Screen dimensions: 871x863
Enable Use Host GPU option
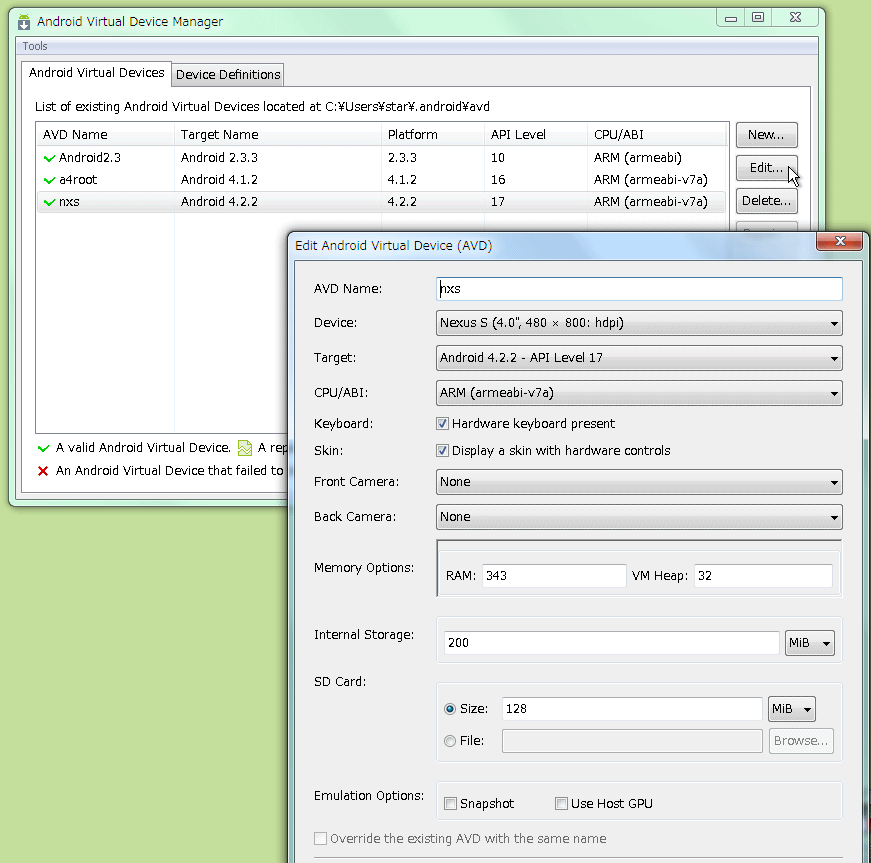coord(562,804)
